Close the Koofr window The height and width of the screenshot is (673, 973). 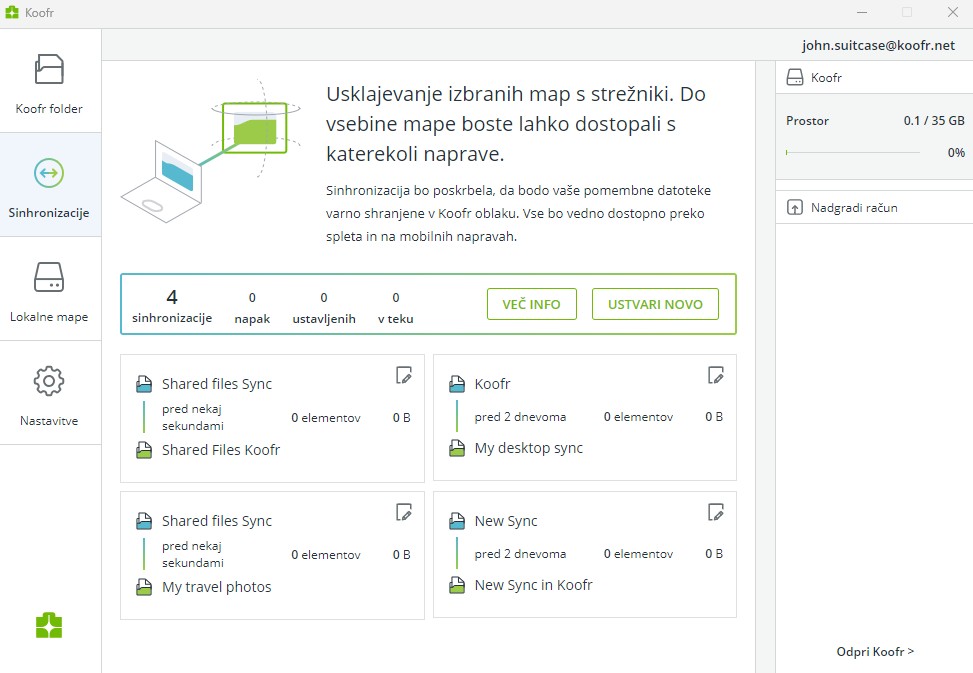pyautogui.click(x=953, y=12)
